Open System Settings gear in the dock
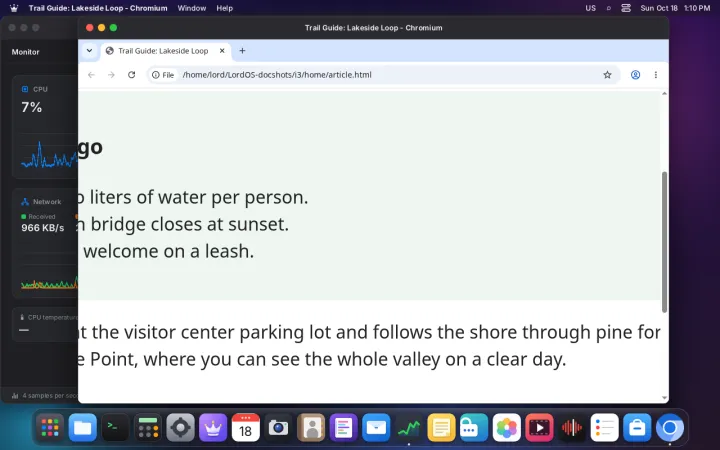Screen dimensions: 720x450 point(180,428)
